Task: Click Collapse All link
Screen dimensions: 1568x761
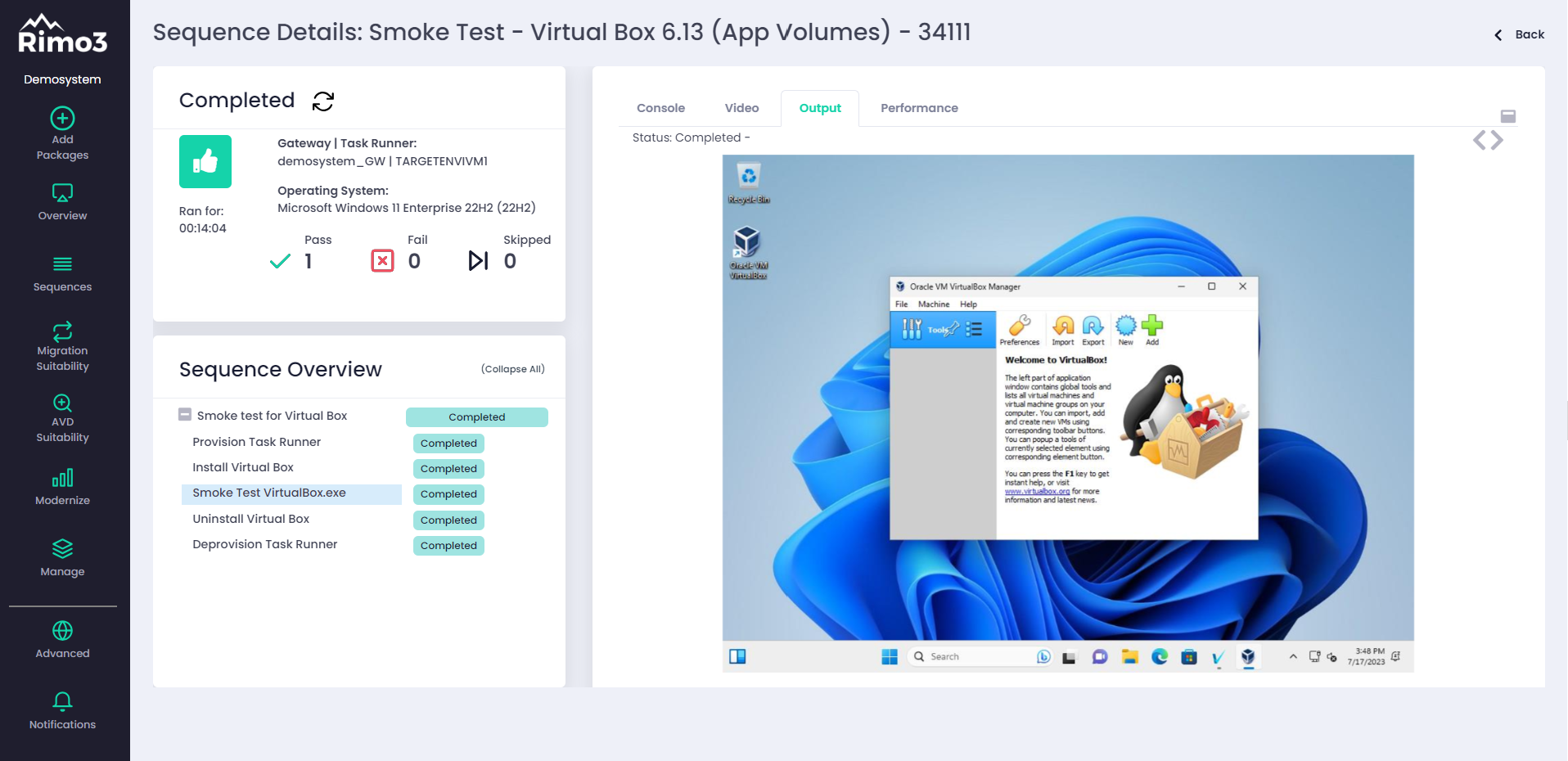Action: click(x=513, y=369)
